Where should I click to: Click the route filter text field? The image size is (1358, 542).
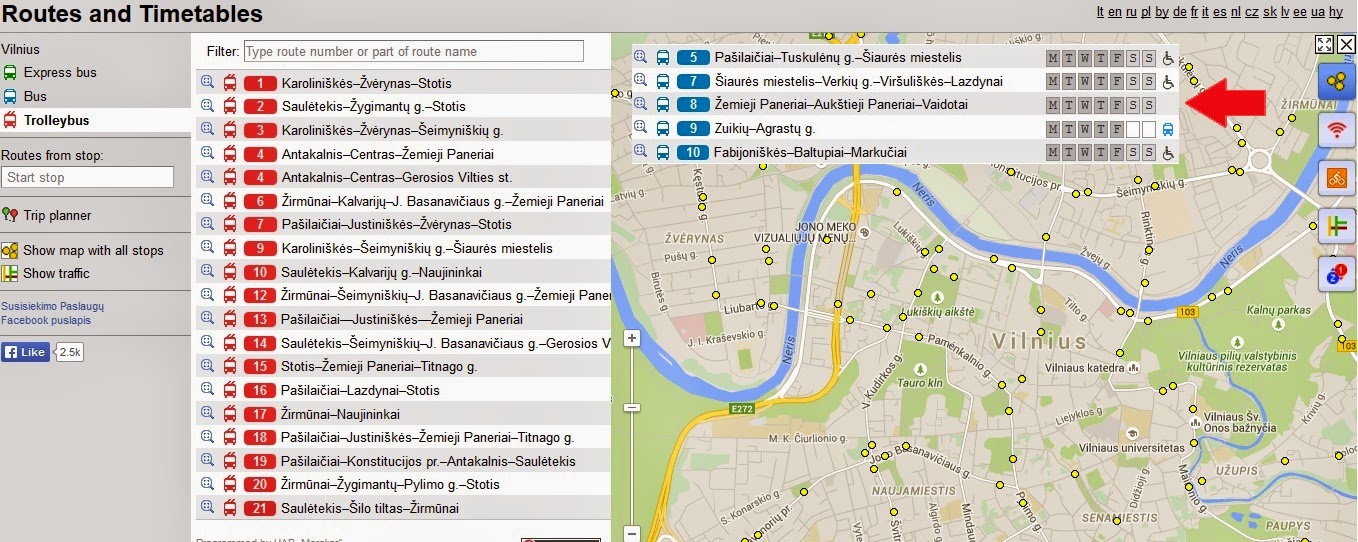pos(413,51)
